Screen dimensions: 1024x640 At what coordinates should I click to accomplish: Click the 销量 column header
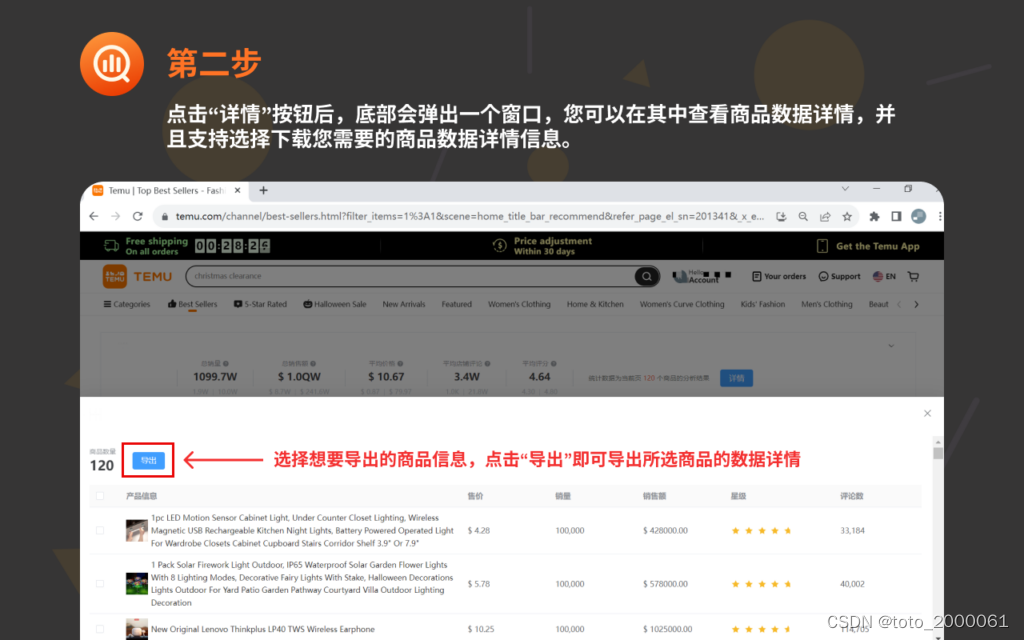(563, 496)
